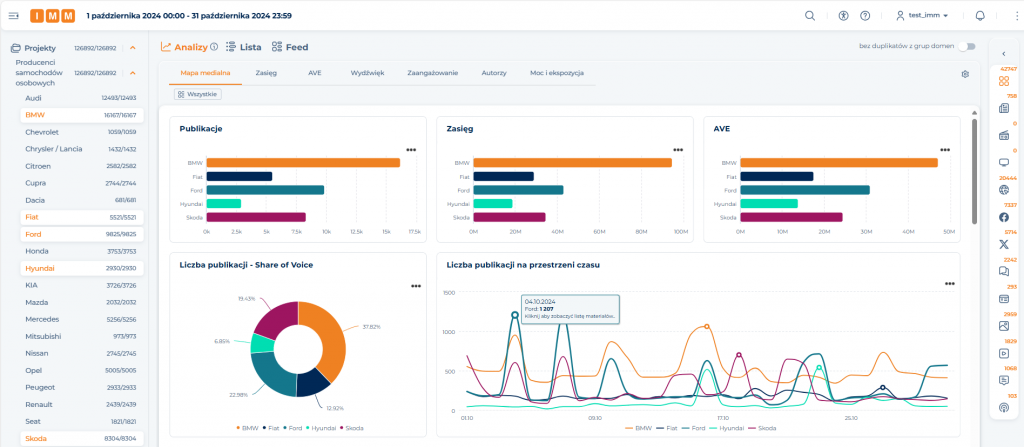Collapse the right media sidebar arrow
The height and width of the screenshot is (447, 1024).
point(1003,54)
